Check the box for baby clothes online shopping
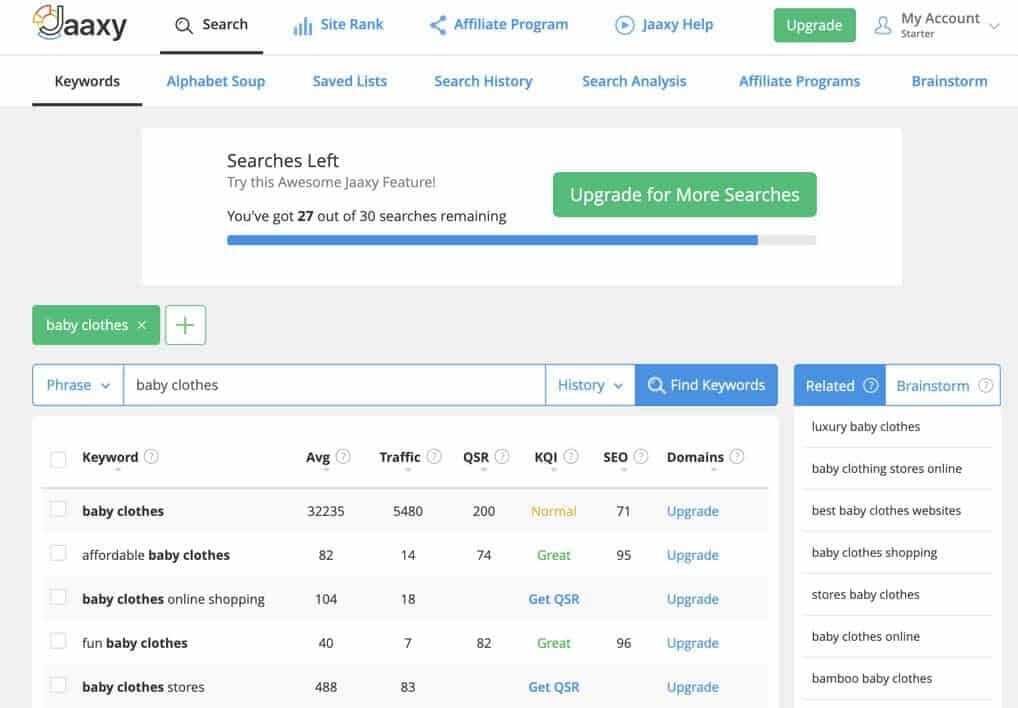The image size is (1018, 708). (58, 597)
